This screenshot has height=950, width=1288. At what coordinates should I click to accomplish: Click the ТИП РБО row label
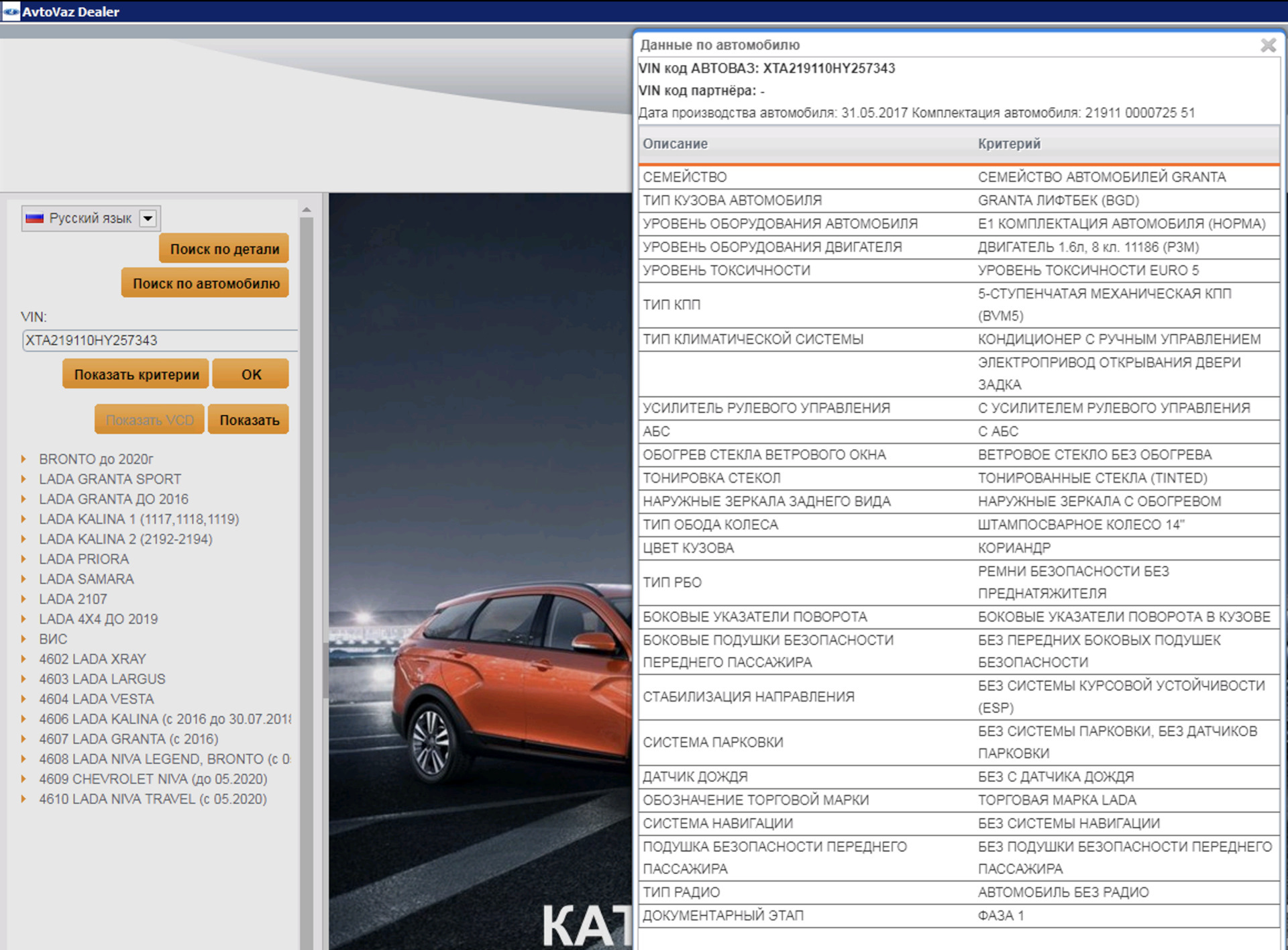tap(672, 582)
